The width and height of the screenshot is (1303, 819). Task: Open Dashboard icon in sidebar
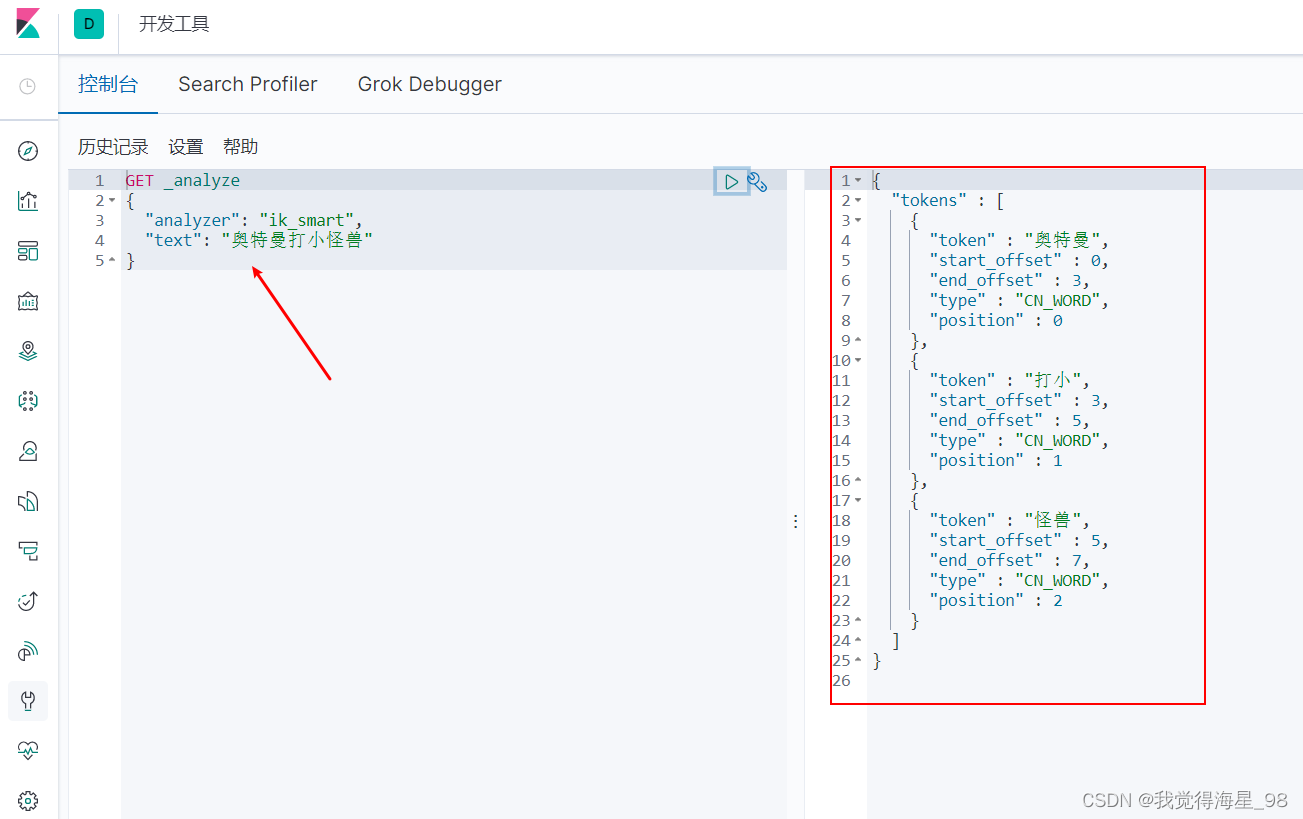pos(28,251)
